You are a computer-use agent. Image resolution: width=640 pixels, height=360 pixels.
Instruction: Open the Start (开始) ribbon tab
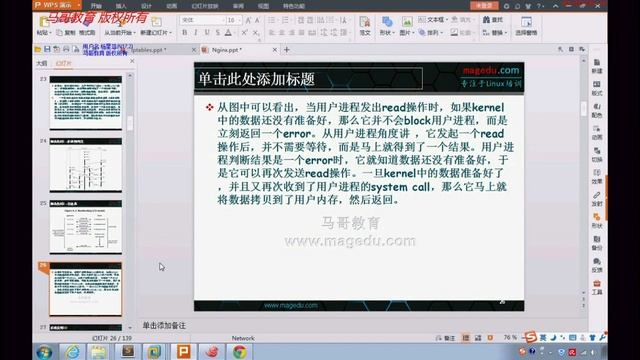coord(96,6)
